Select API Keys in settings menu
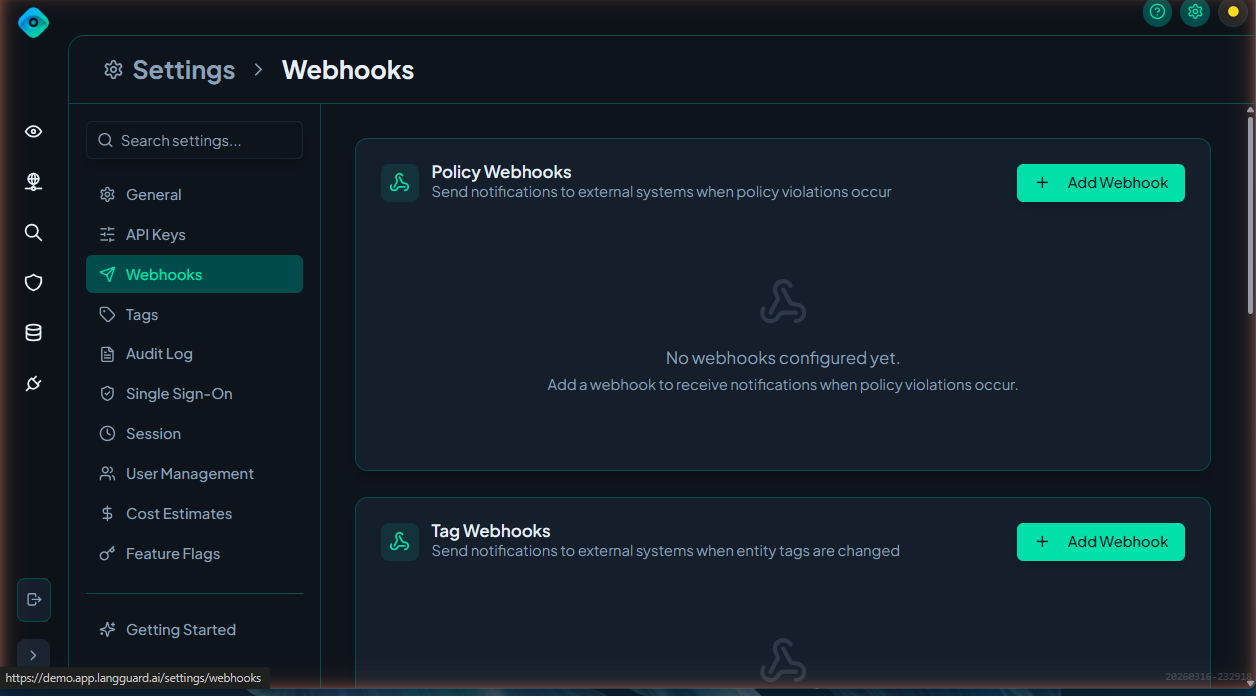This screenshot has height=696, width=1256. [x=155, y=235]
